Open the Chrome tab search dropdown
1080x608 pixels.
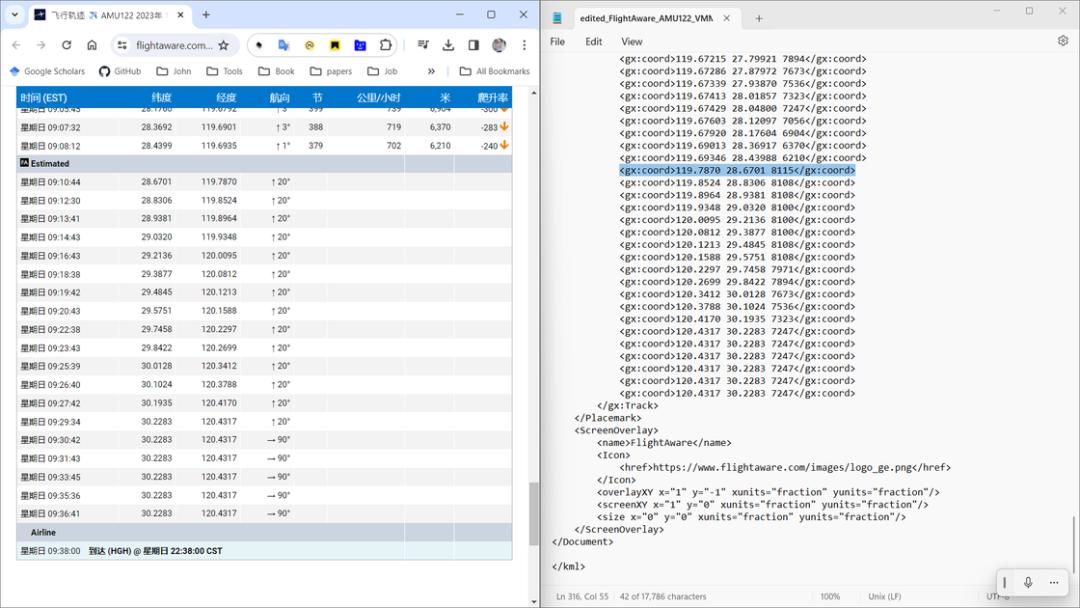pos(14,14)
